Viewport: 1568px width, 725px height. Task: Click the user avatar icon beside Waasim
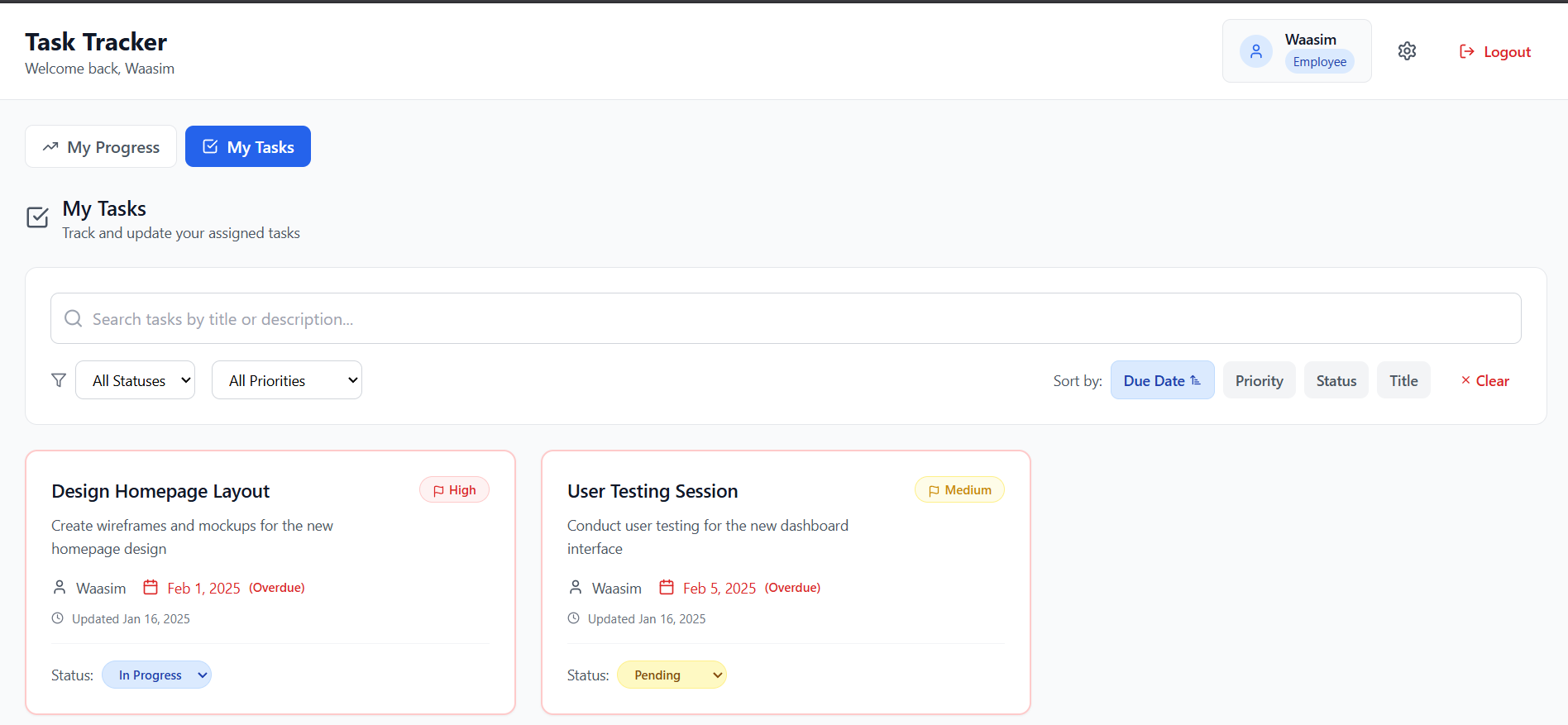[1255, 51]
